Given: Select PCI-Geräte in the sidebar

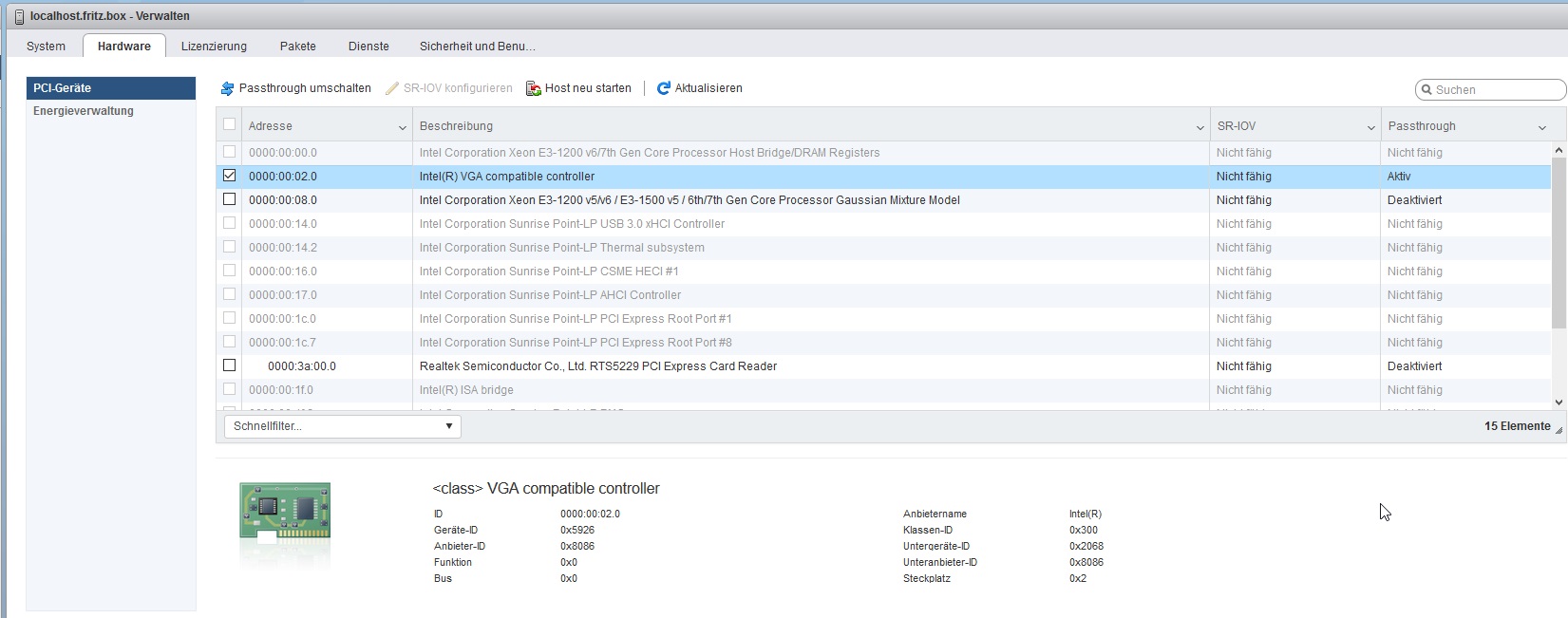Looking at the screenshot, I should [63, 88].
